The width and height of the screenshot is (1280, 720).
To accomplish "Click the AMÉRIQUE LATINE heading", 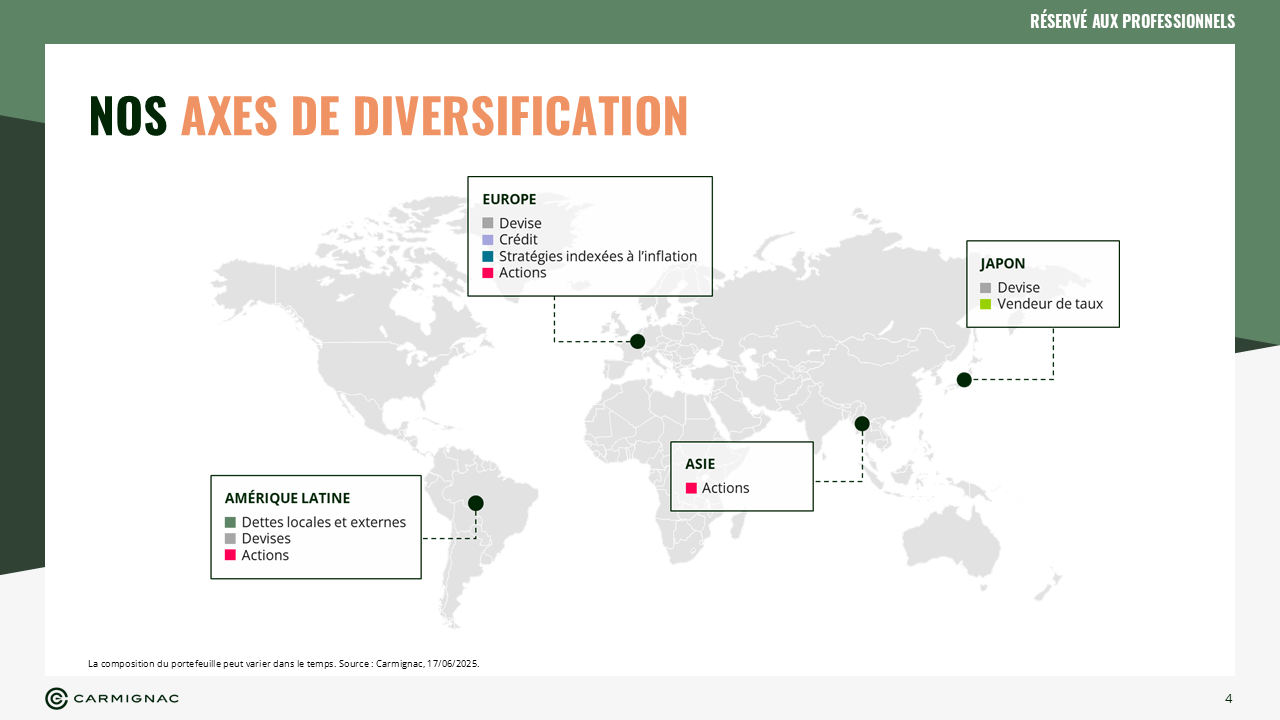I will point(287,498).
